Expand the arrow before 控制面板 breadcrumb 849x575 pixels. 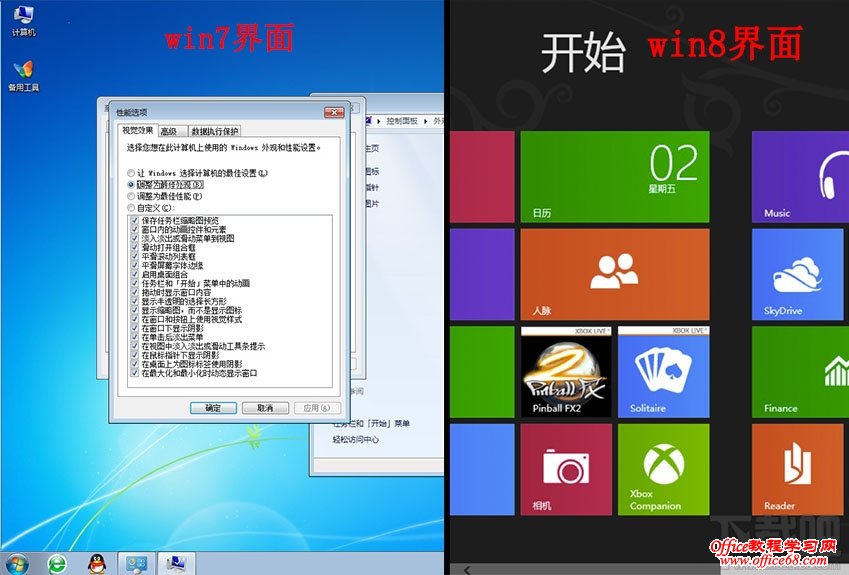click(378, 121)
